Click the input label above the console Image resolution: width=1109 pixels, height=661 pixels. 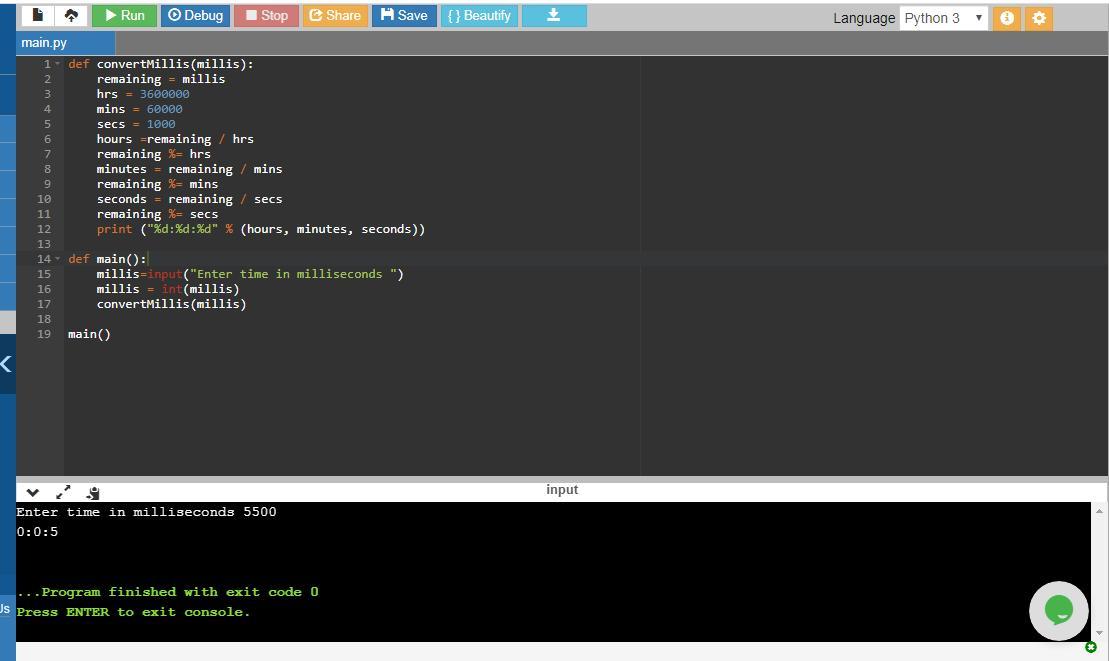[x=561, y=489]
